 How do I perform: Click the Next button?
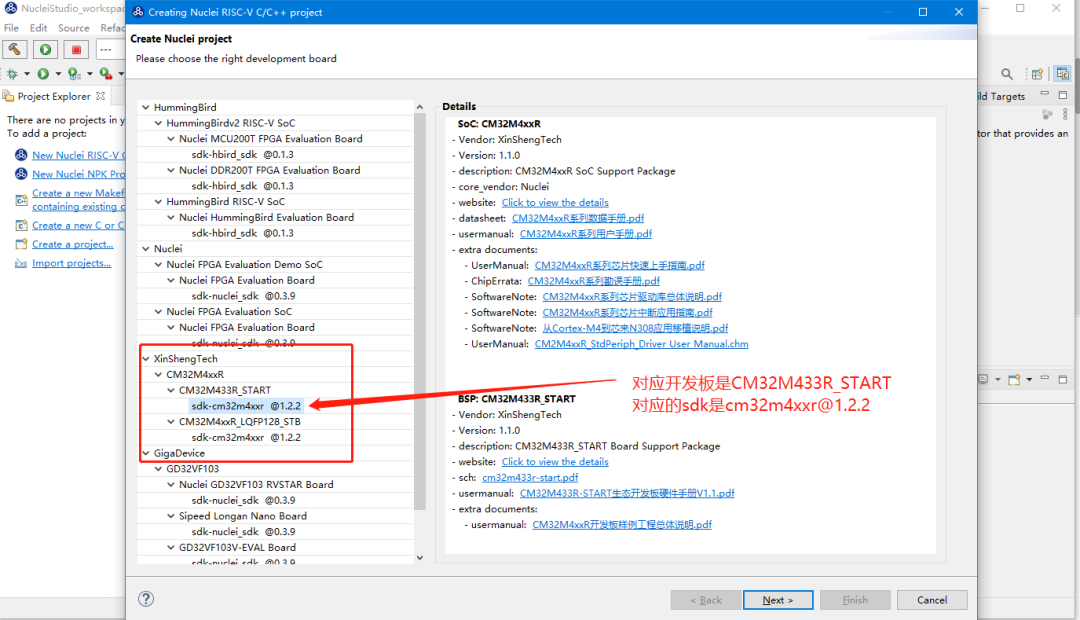[778, 600]
